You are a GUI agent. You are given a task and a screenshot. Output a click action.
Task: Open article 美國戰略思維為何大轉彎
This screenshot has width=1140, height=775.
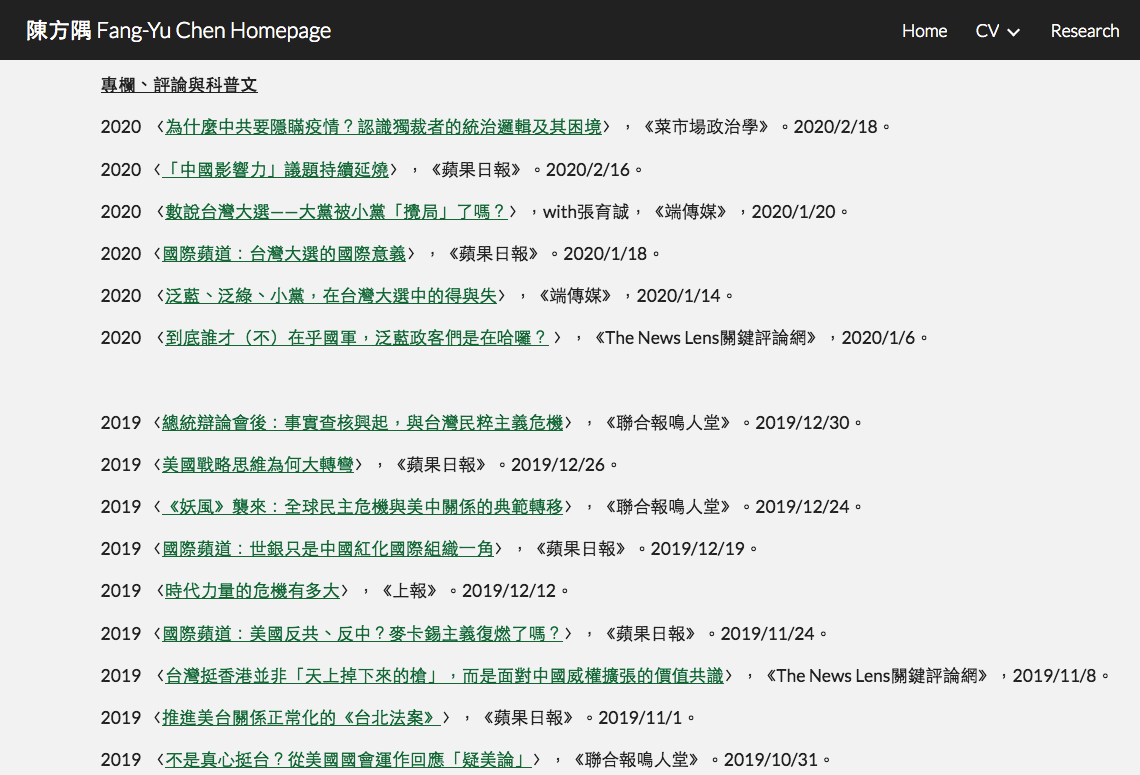[x=257, y=465]
